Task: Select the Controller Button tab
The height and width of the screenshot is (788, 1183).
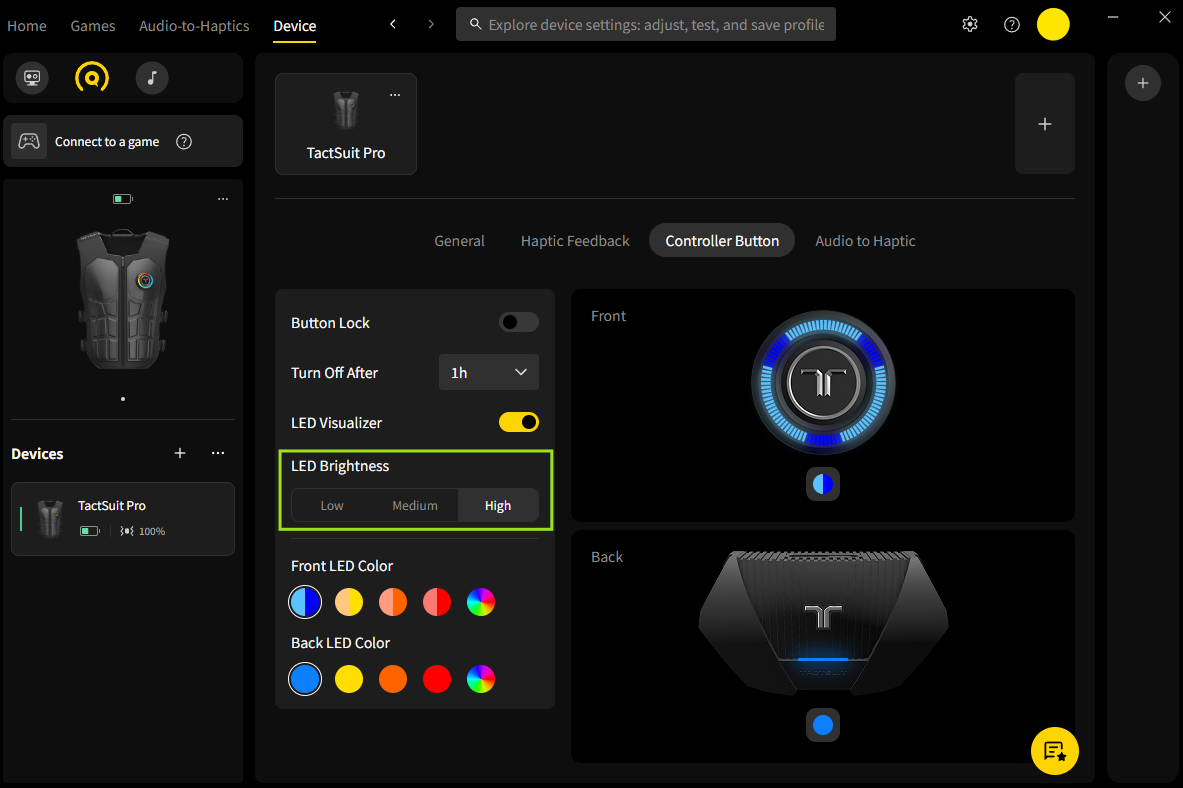Action: click(722, 241)
